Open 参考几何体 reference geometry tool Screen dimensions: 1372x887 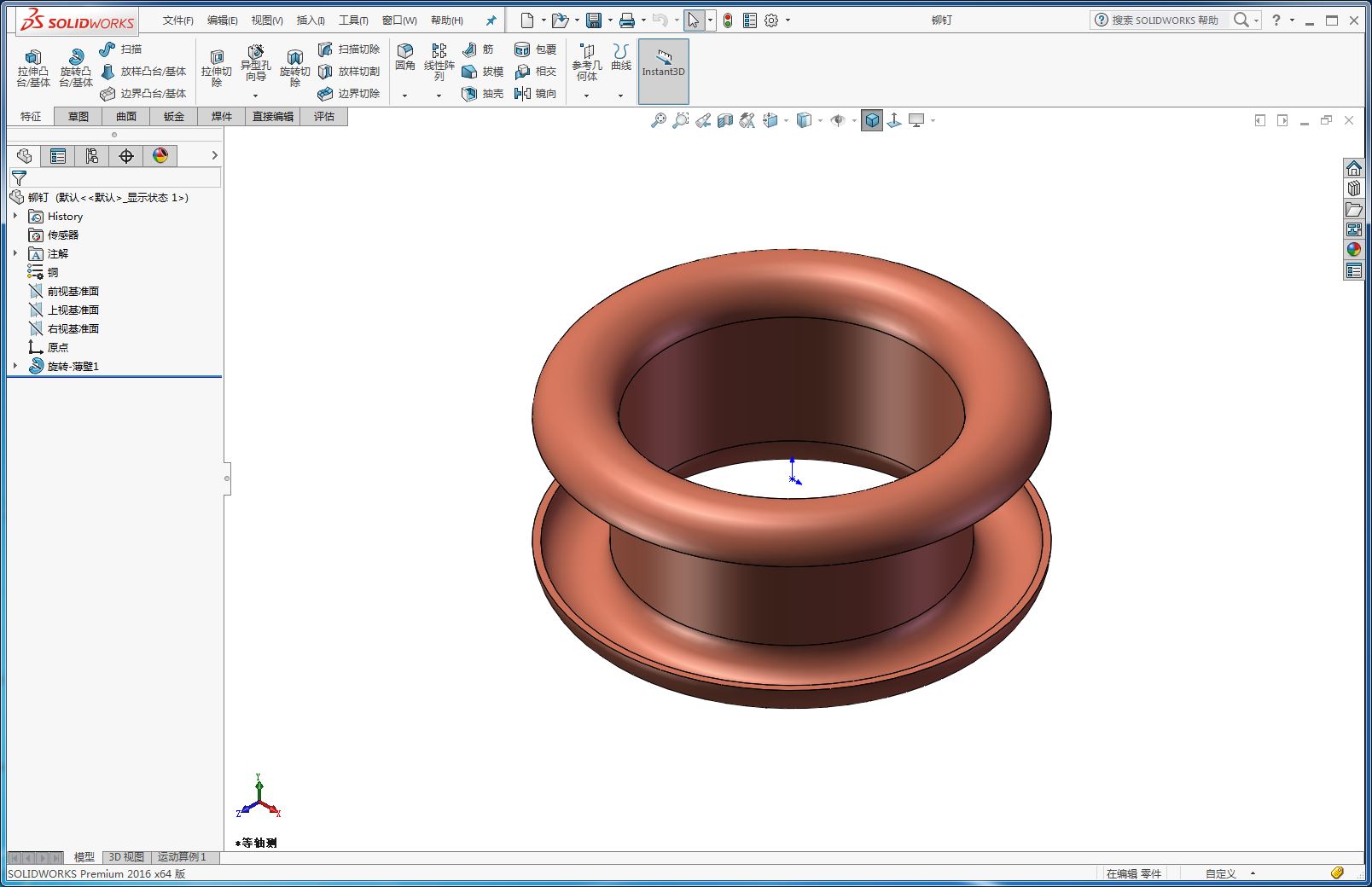coord(587,62)
